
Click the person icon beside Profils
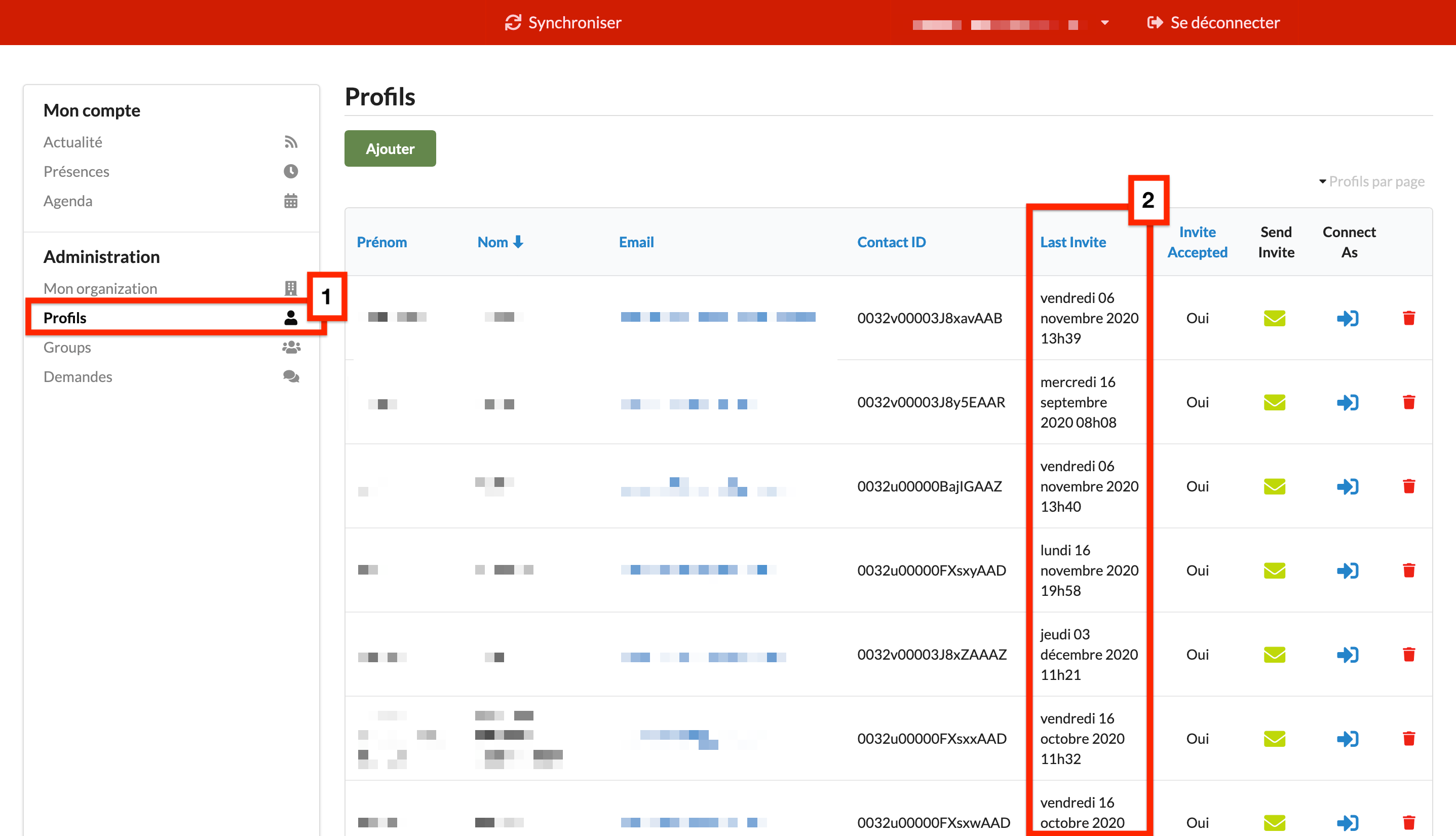291,318
